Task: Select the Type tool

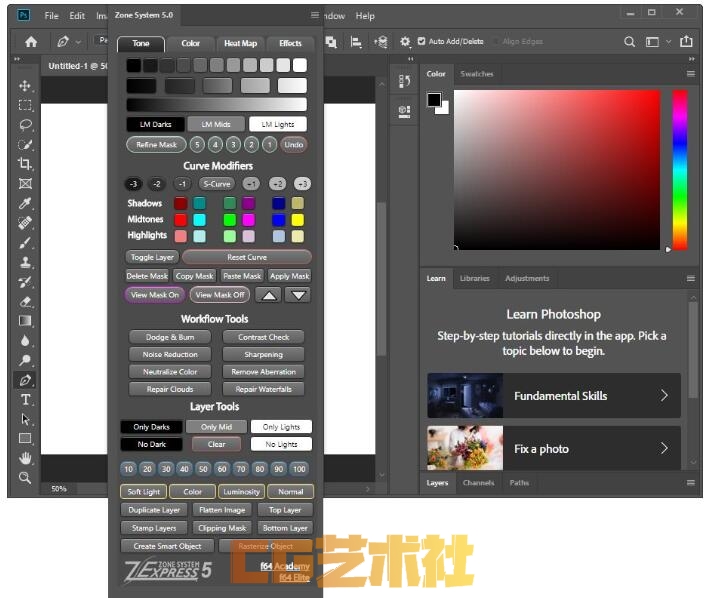Action: point(25,400)
